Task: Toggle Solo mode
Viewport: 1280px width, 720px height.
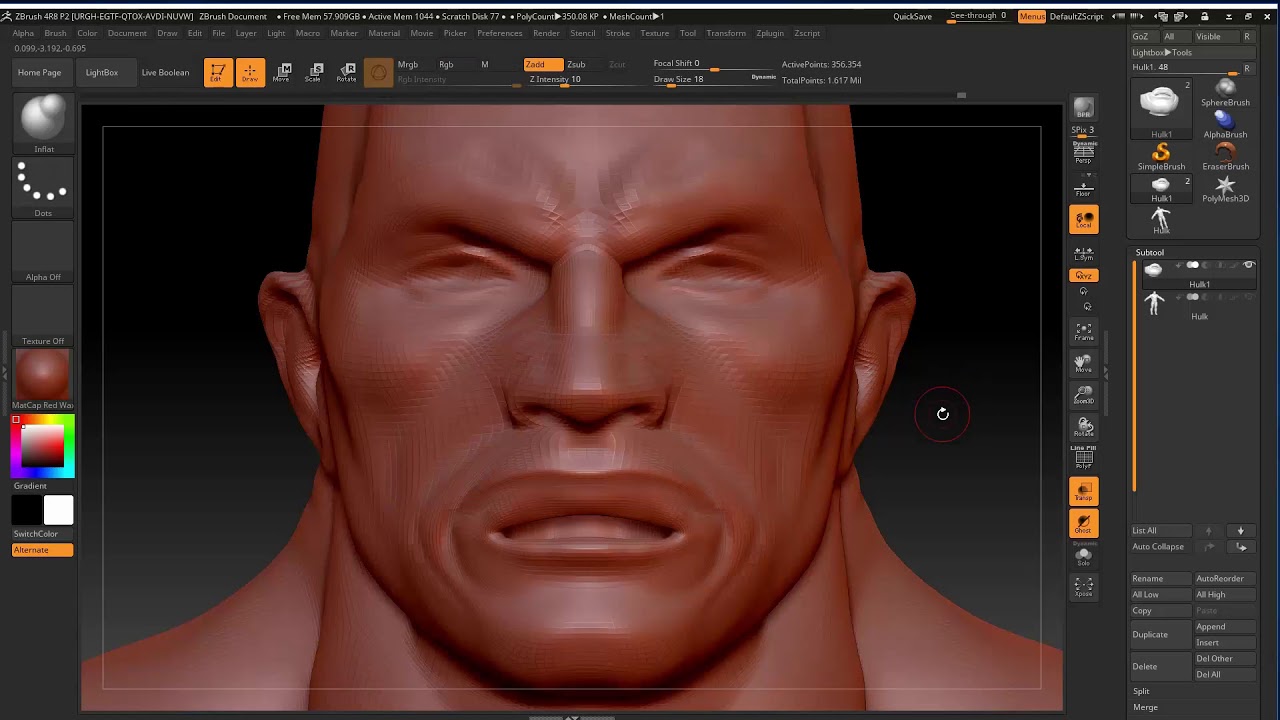Action: pos(1084,556)
